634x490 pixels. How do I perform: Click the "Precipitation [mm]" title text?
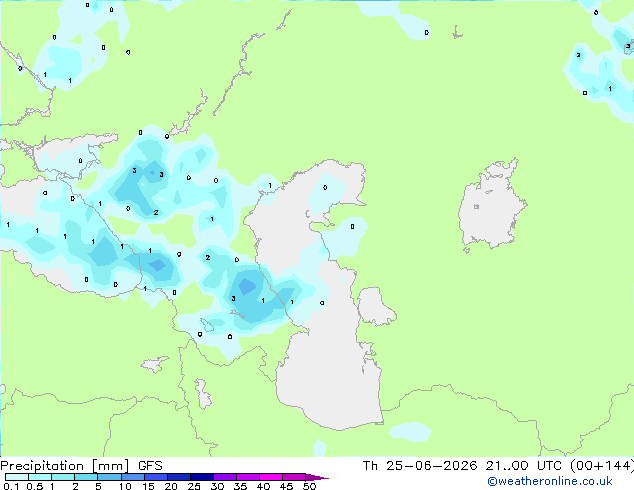pos(65,466)
